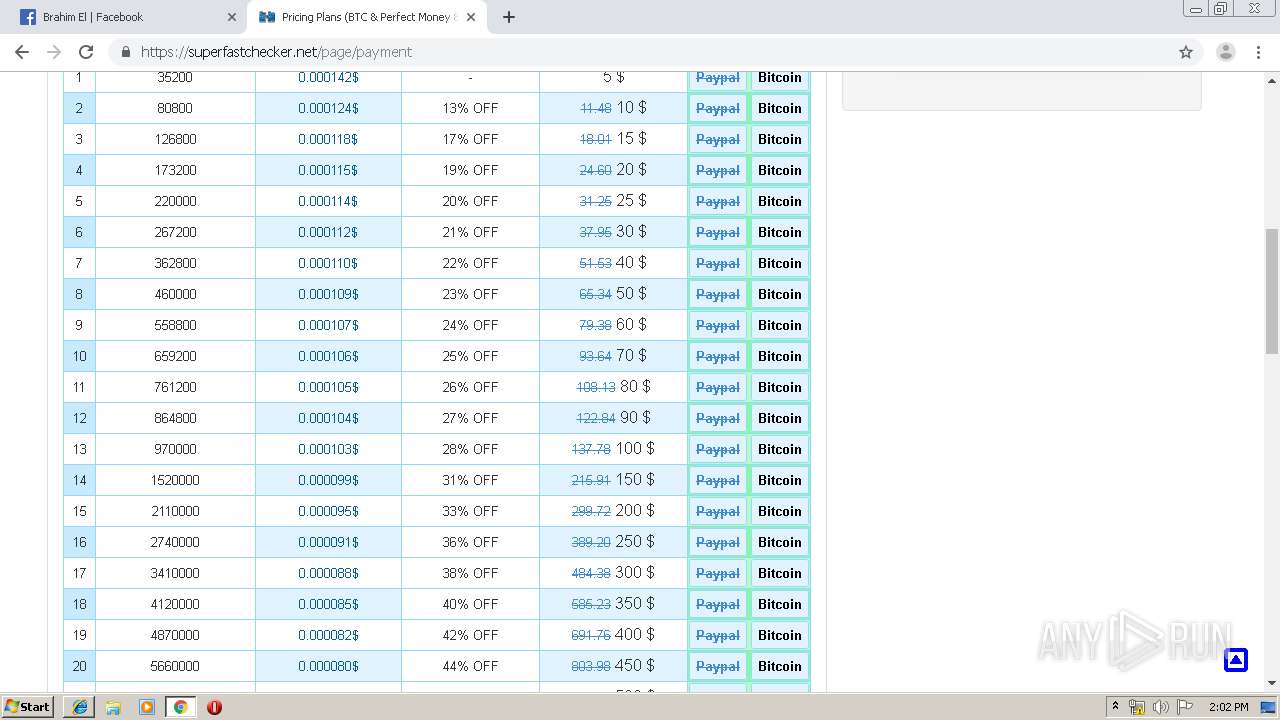Open a new browser tab
Image resolution: width=1280 pixels, height=720 pixels.
coord(508,17)
